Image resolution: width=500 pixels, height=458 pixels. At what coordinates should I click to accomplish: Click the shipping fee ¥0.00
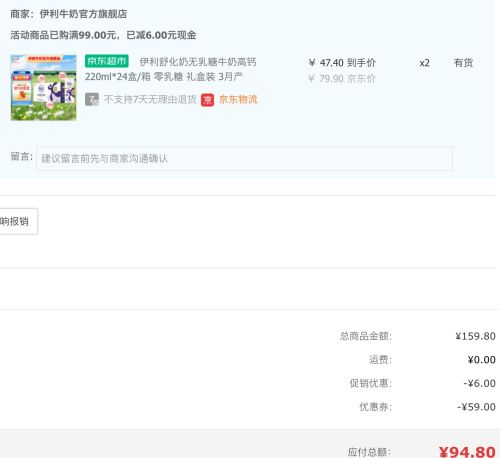coord(481,360)
